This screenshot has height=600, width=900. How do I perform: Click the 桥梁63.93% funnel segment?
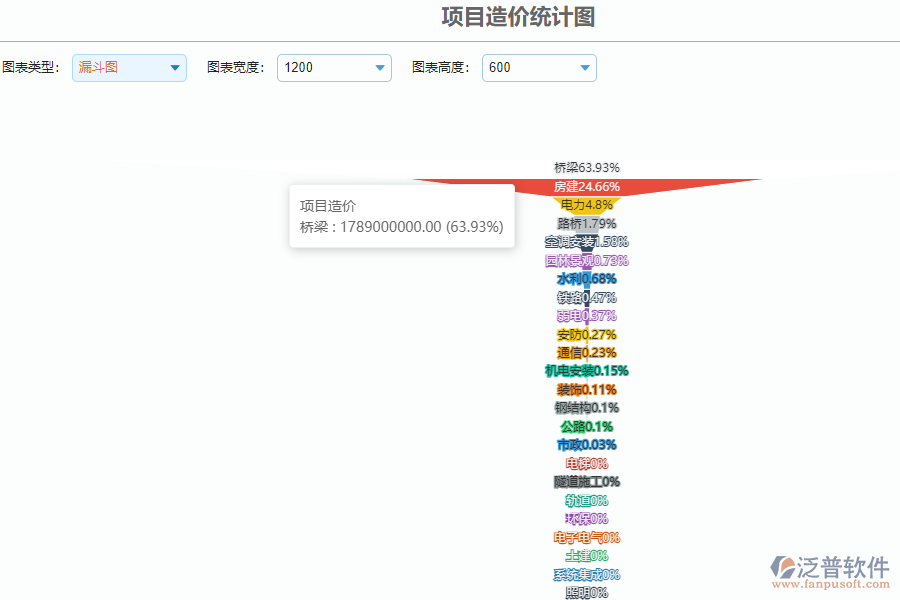pyautogui.click(x=588, y=168)
